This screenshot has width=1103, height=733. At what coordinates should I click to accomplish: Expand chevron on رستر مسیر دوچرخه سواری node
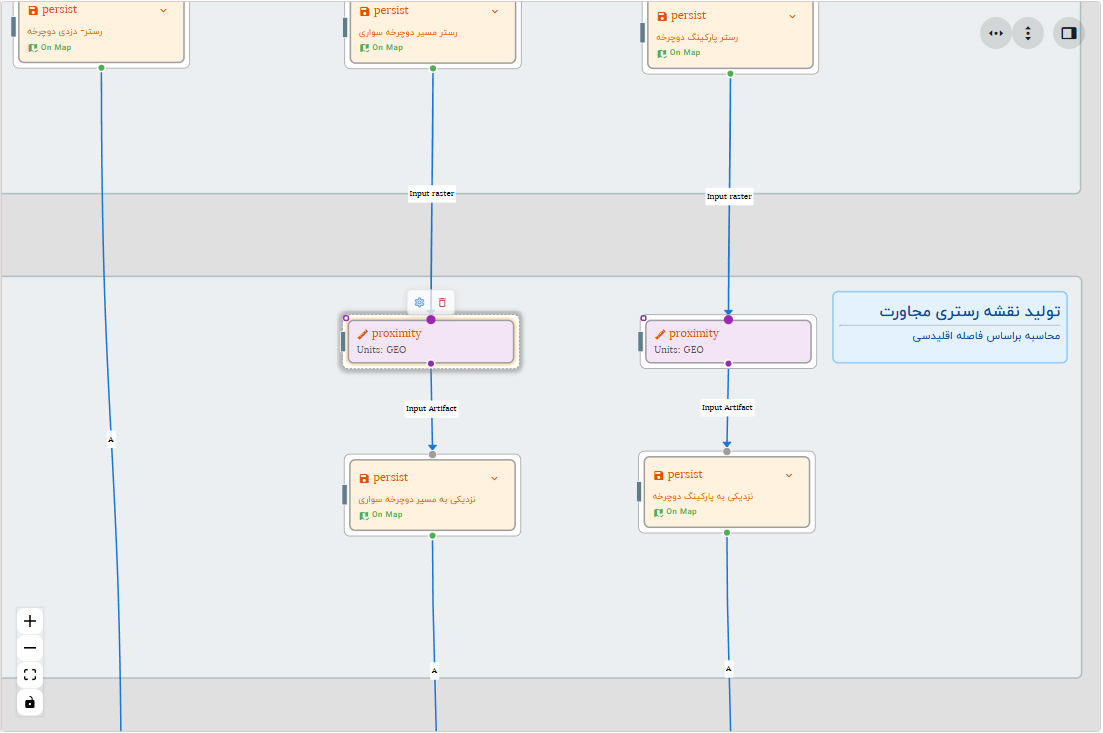[494, 10]
